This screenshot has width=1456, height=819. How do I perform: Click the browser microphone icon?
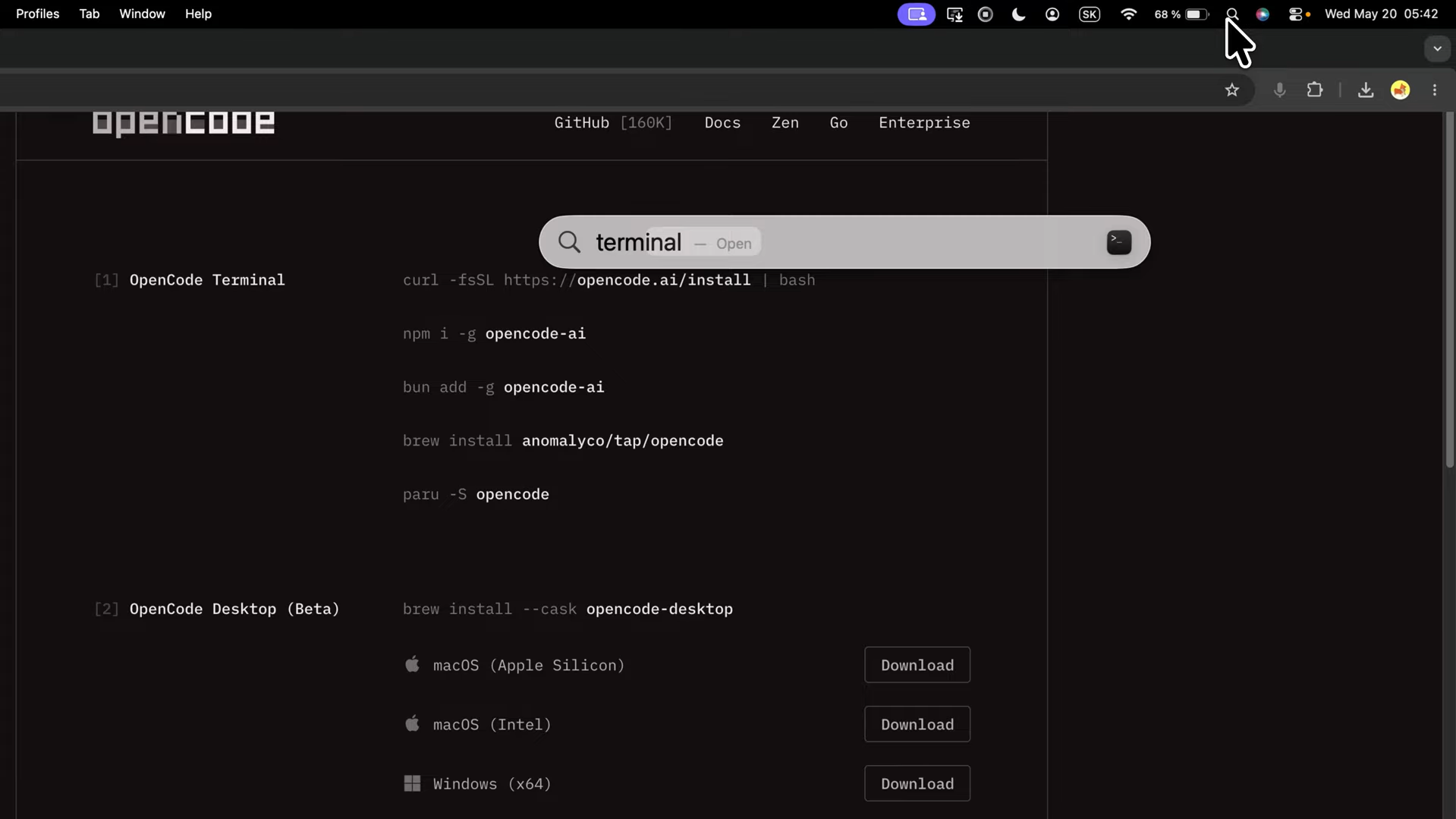coord(1279,90)
